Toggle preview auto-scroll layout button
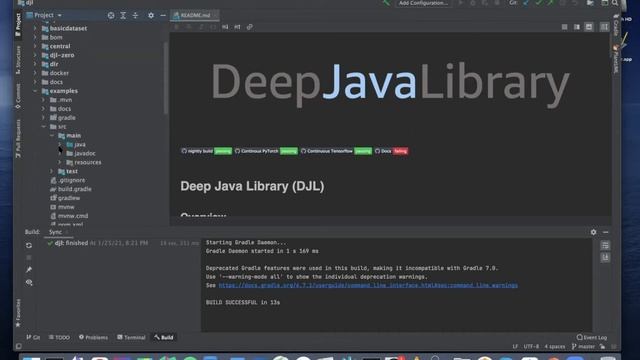640x360 pixels. click(x=604, y=27)
